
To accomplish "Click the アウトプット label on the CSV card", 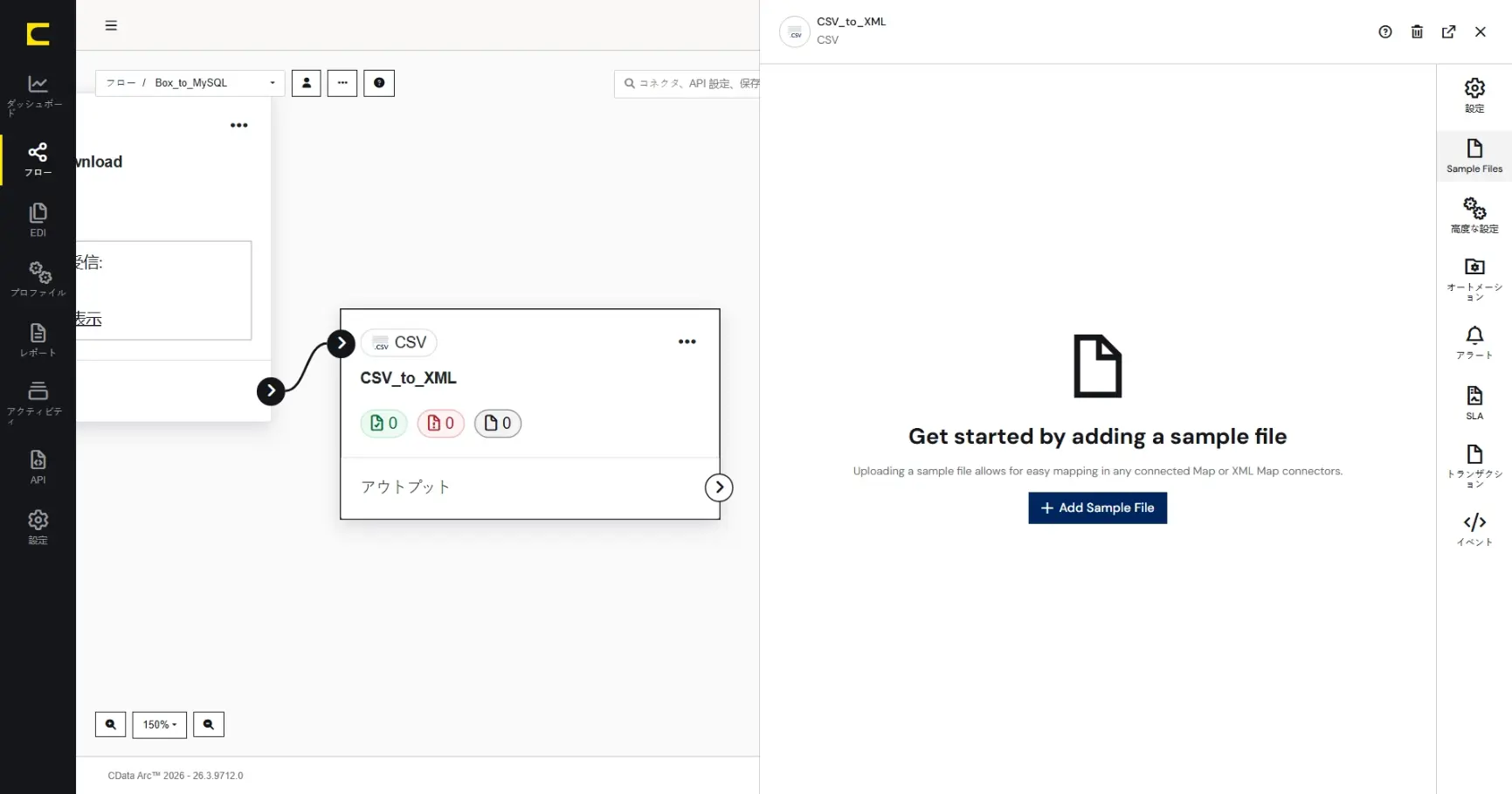I will [x=405, y=487].
